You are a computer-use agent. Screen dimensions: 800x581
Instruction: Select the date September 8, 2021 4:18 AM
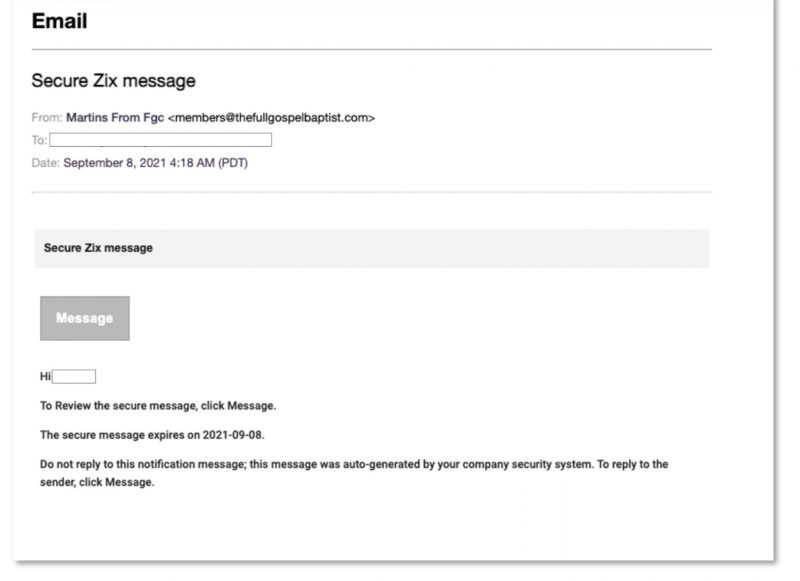155,163
